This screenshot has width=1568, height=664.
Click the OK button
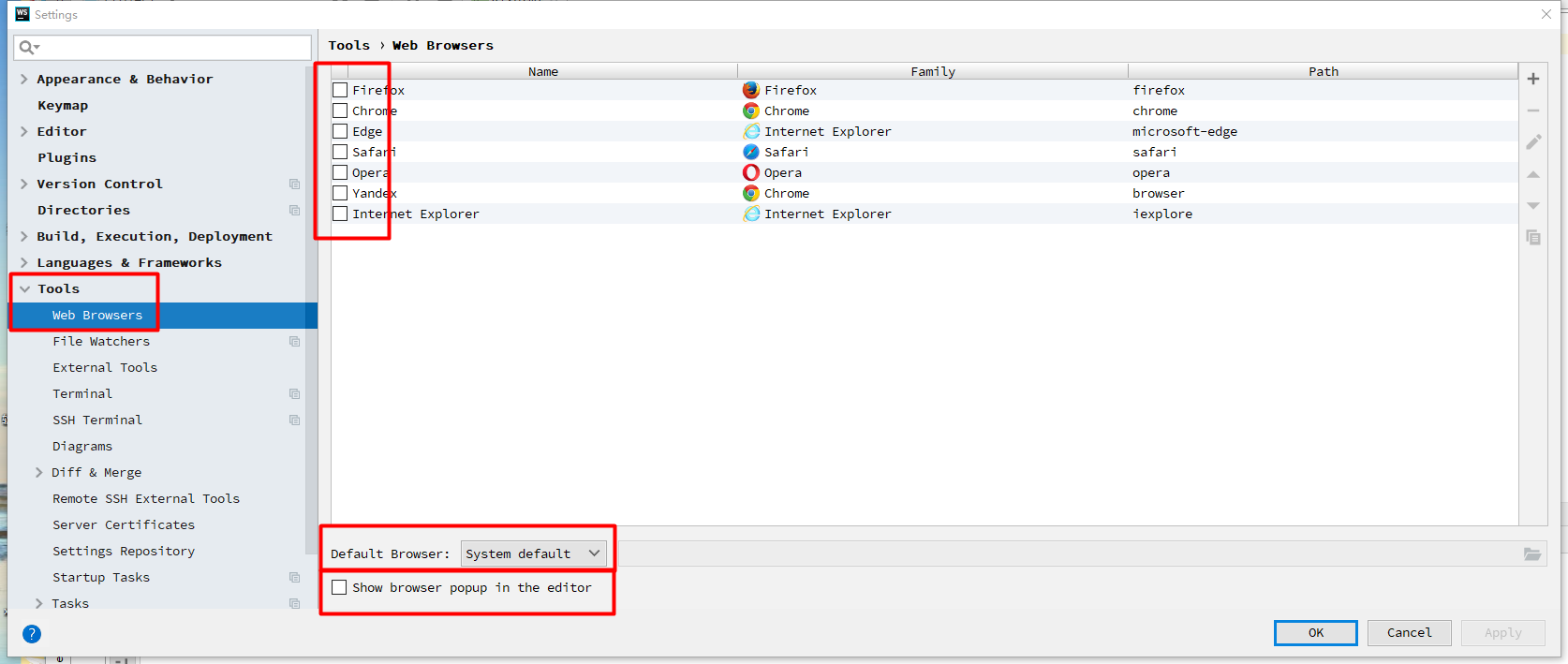1316,633
